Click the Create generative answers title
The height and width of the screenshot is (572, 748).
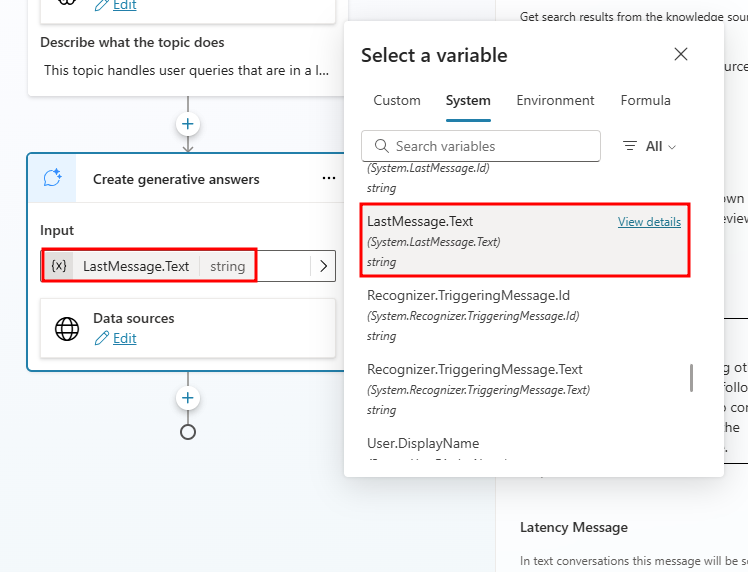pos(176,179)
